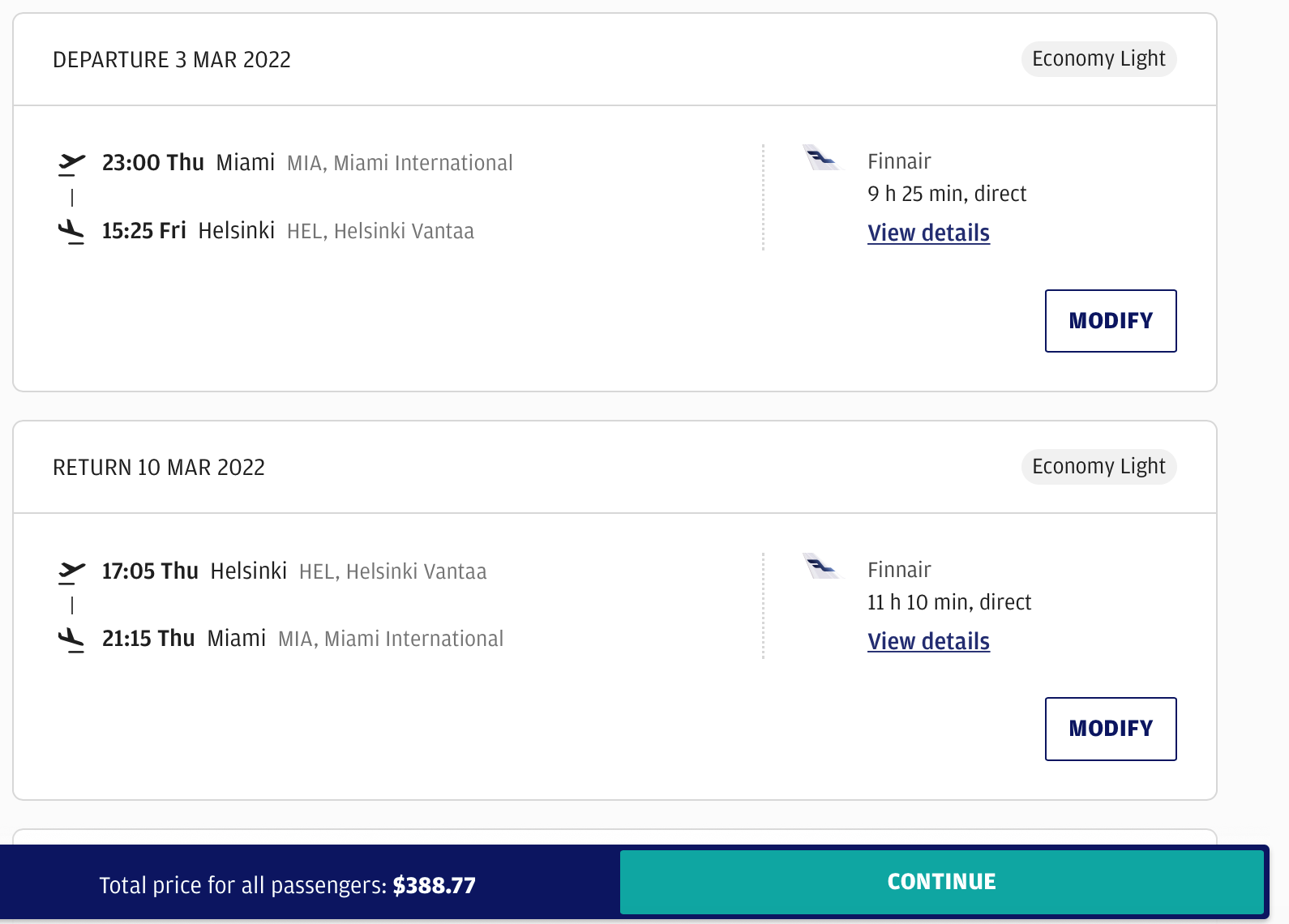
Task: Click the takeoff icon beside 17:05 Thu Helsinki
Action: click(71, 572)
